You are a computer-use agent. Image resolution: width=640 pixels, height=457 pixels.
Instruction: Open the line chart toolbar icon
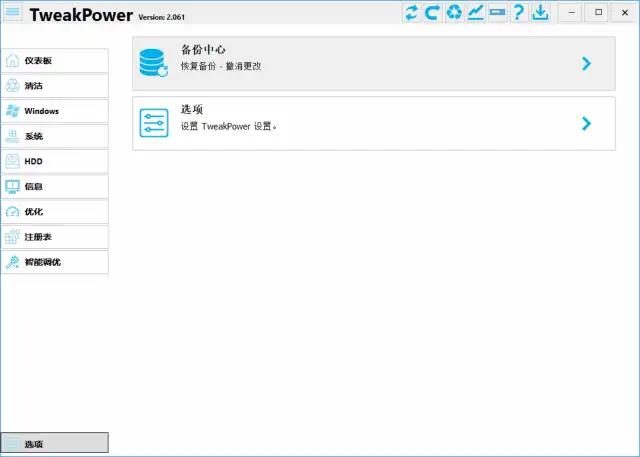[476, 12]
